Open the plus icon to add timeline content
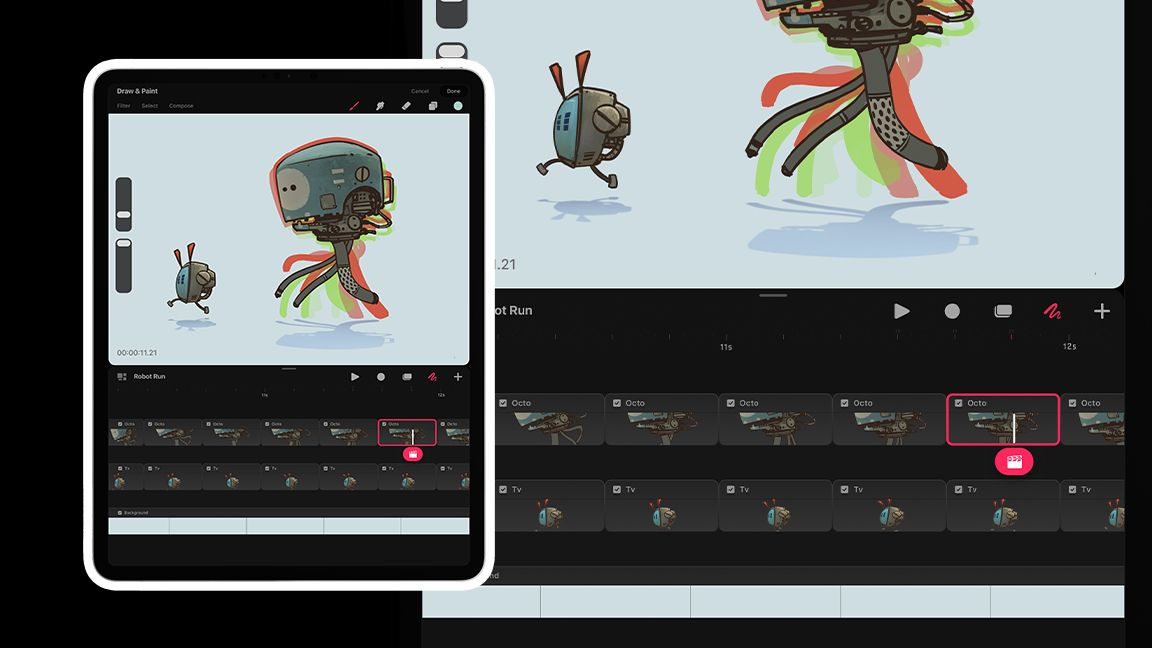 pos(458,377)
